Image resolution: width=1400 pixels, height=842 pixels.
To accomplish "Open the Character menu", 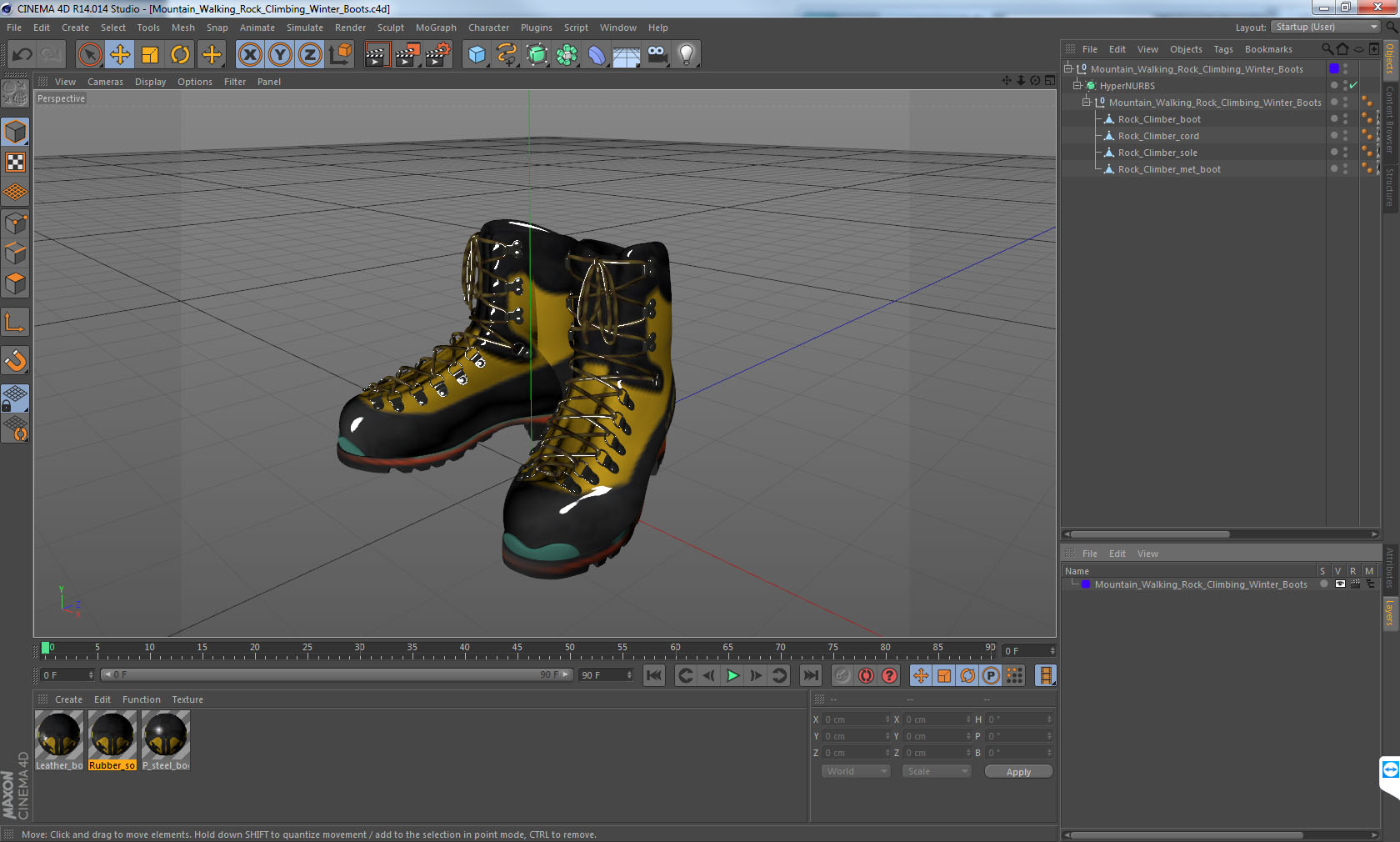I will coord(488,28).
